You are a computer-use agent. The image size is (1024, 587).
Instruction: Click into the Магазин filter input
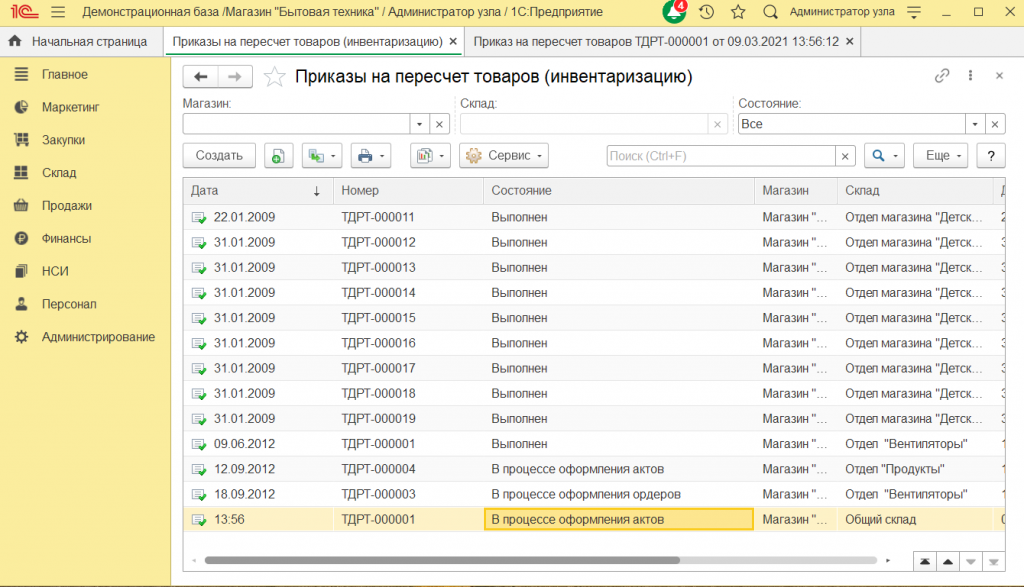tap(296, 124)
